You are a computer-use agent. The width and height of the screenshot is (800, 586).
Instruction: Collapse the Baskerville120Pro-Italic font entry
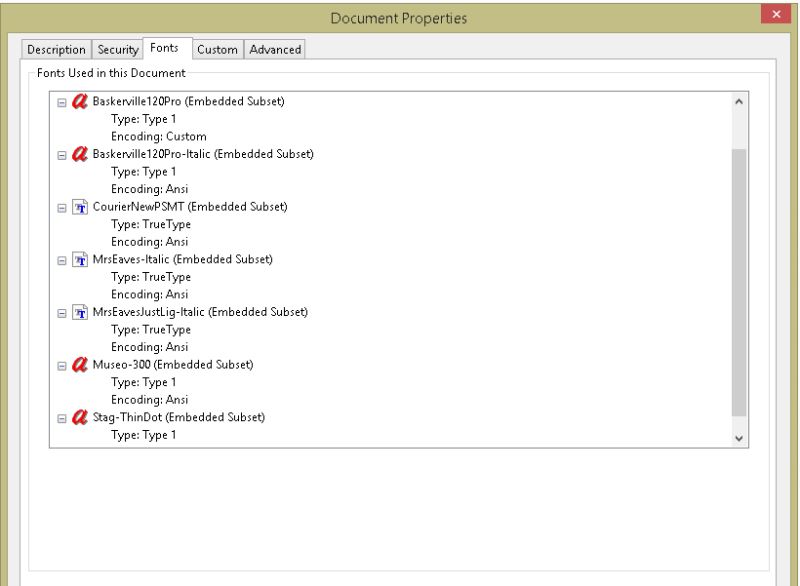pos(62,155)
